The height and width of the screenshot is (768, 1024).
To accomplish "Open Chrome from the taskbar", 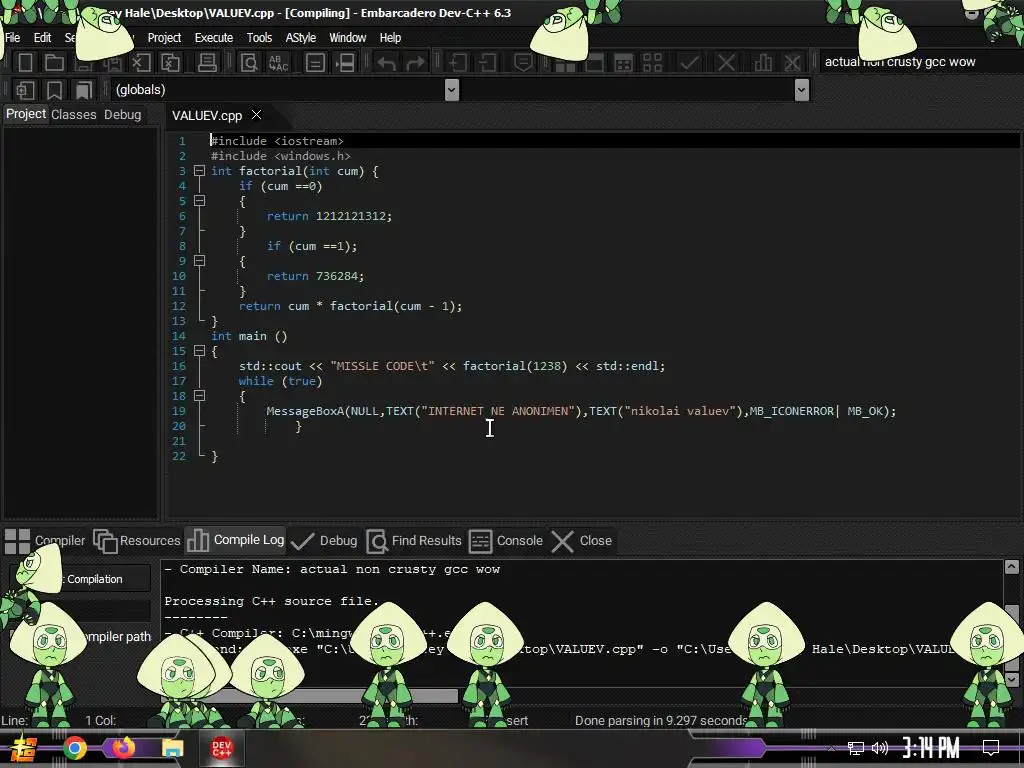I will coord(74,748).
